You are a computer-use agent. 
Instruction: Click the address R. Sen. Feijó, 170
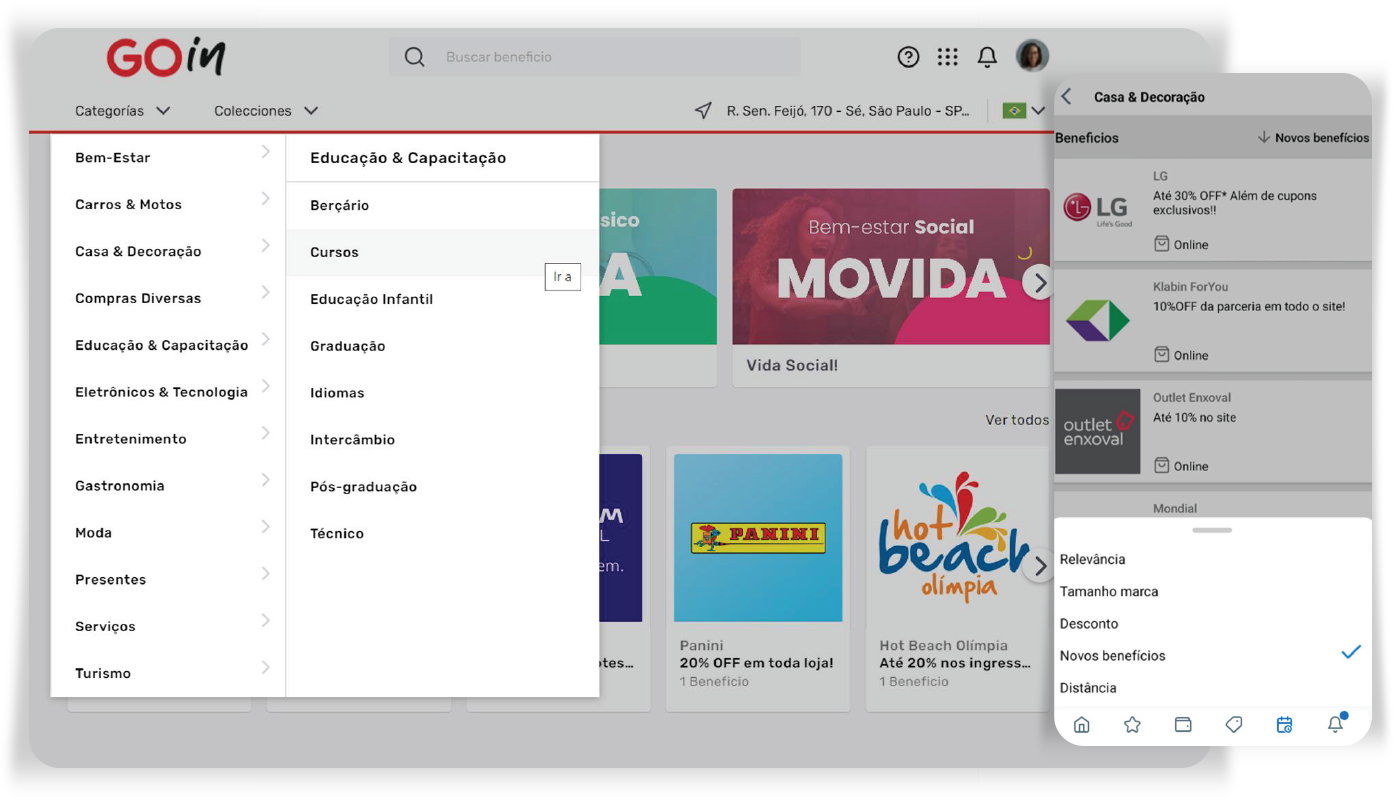click(848, 110)
